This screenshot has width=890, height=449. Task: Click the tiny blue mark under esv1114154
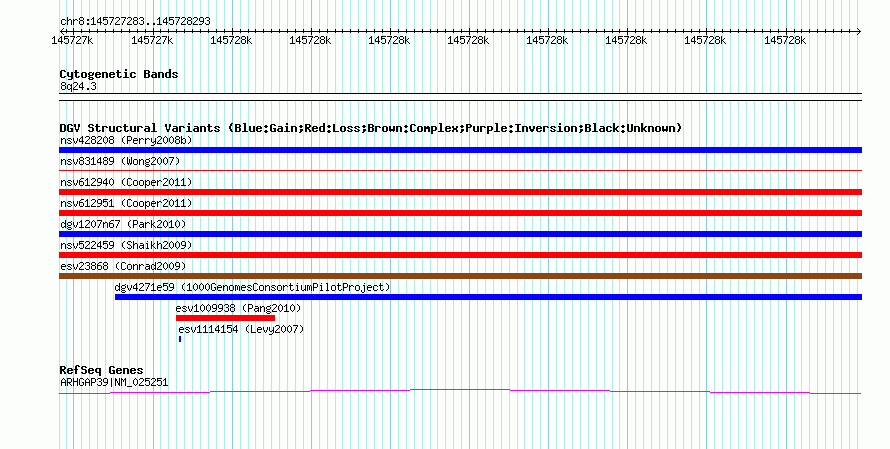pyautogui.click(x=180, y=339)
